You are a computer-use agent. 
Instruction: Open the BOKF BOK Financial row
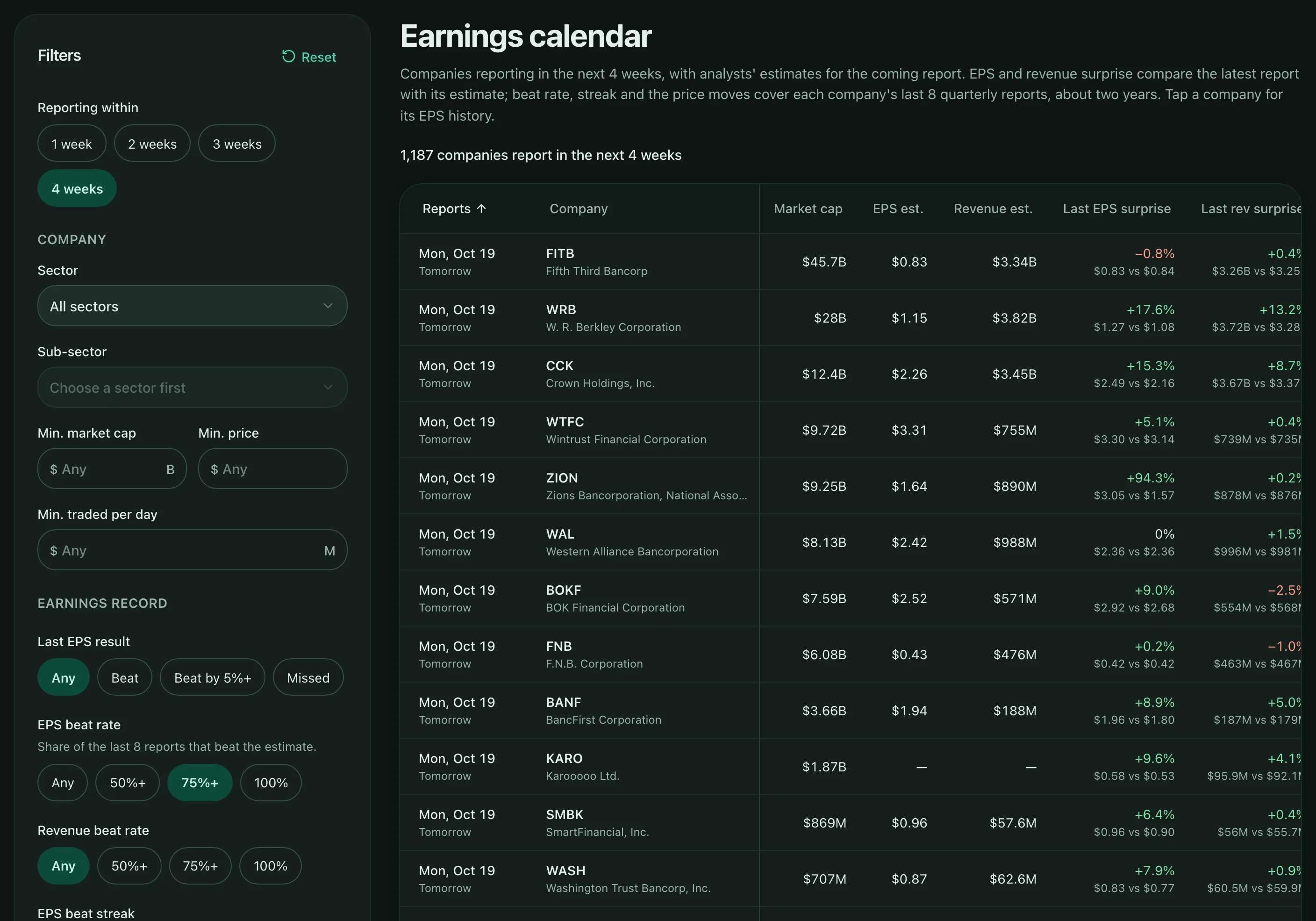click(x=850, y=599)
